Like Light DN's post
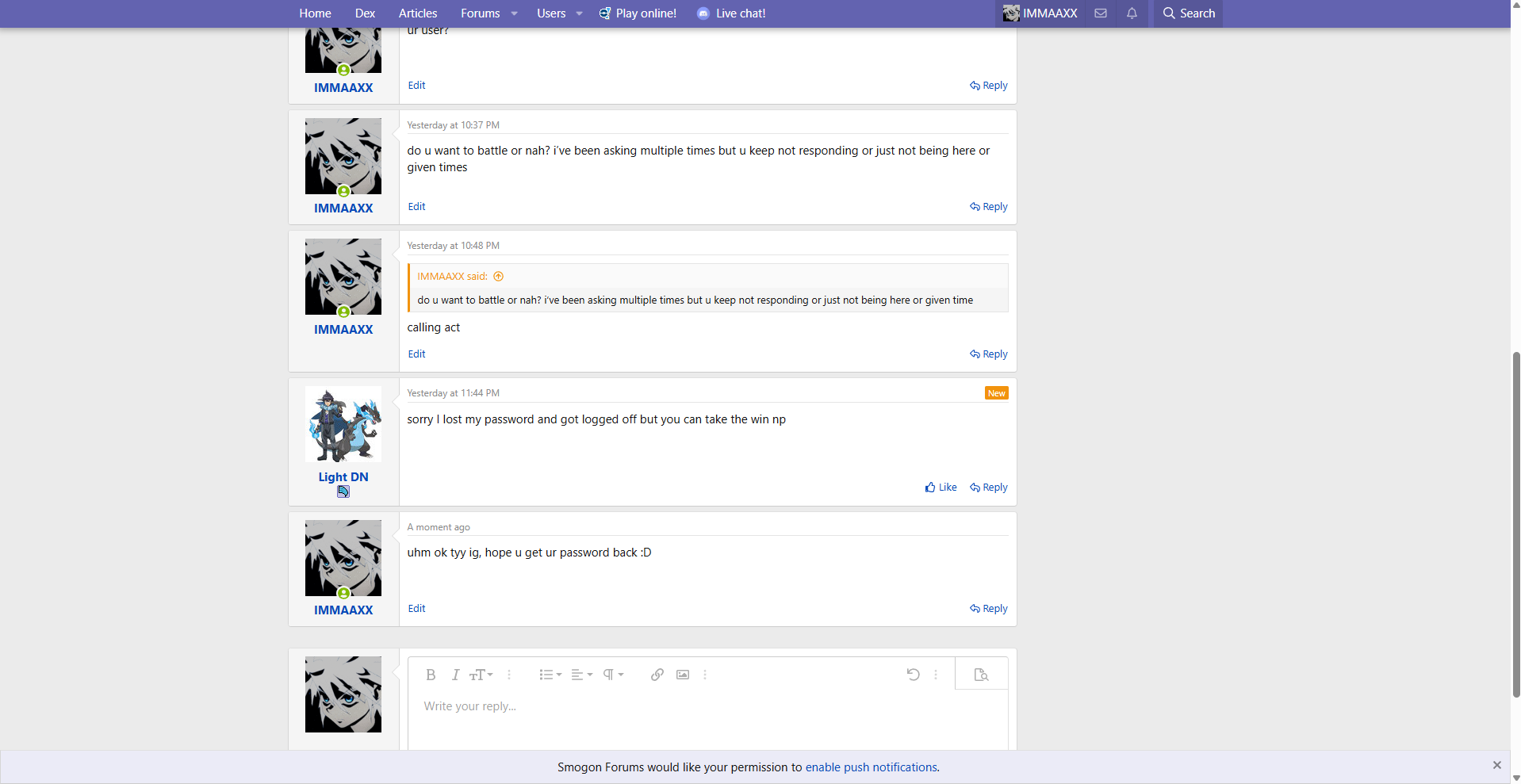The image size is (1521, 784). pyautogui.click(x=941, y=488)
